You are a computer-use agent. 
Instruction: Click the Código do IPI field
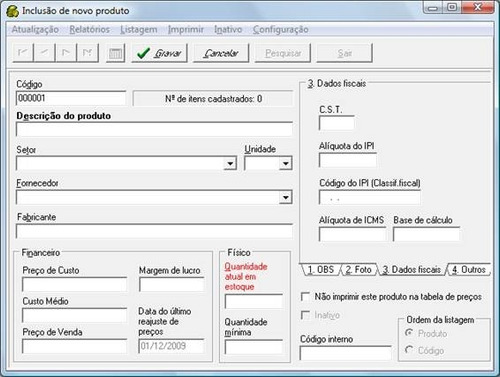(x=370, y=197)
